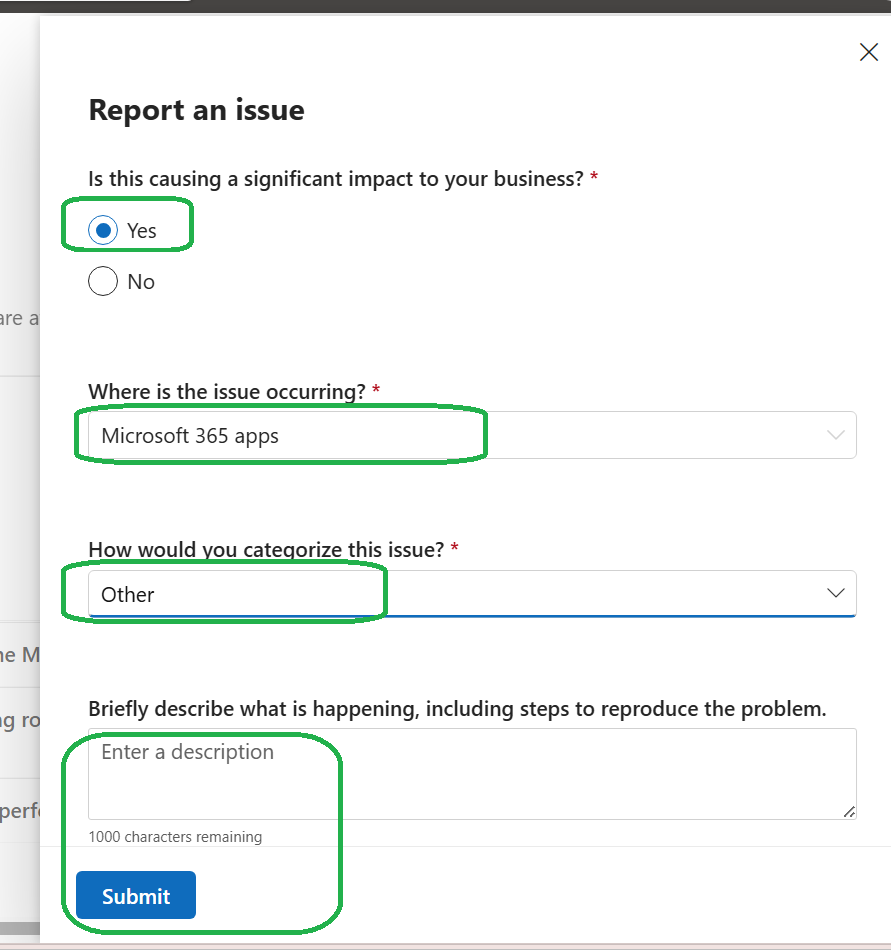Click the 'Is this causing a significant impact' question
The image size is (891, 950).
(336, 179)
